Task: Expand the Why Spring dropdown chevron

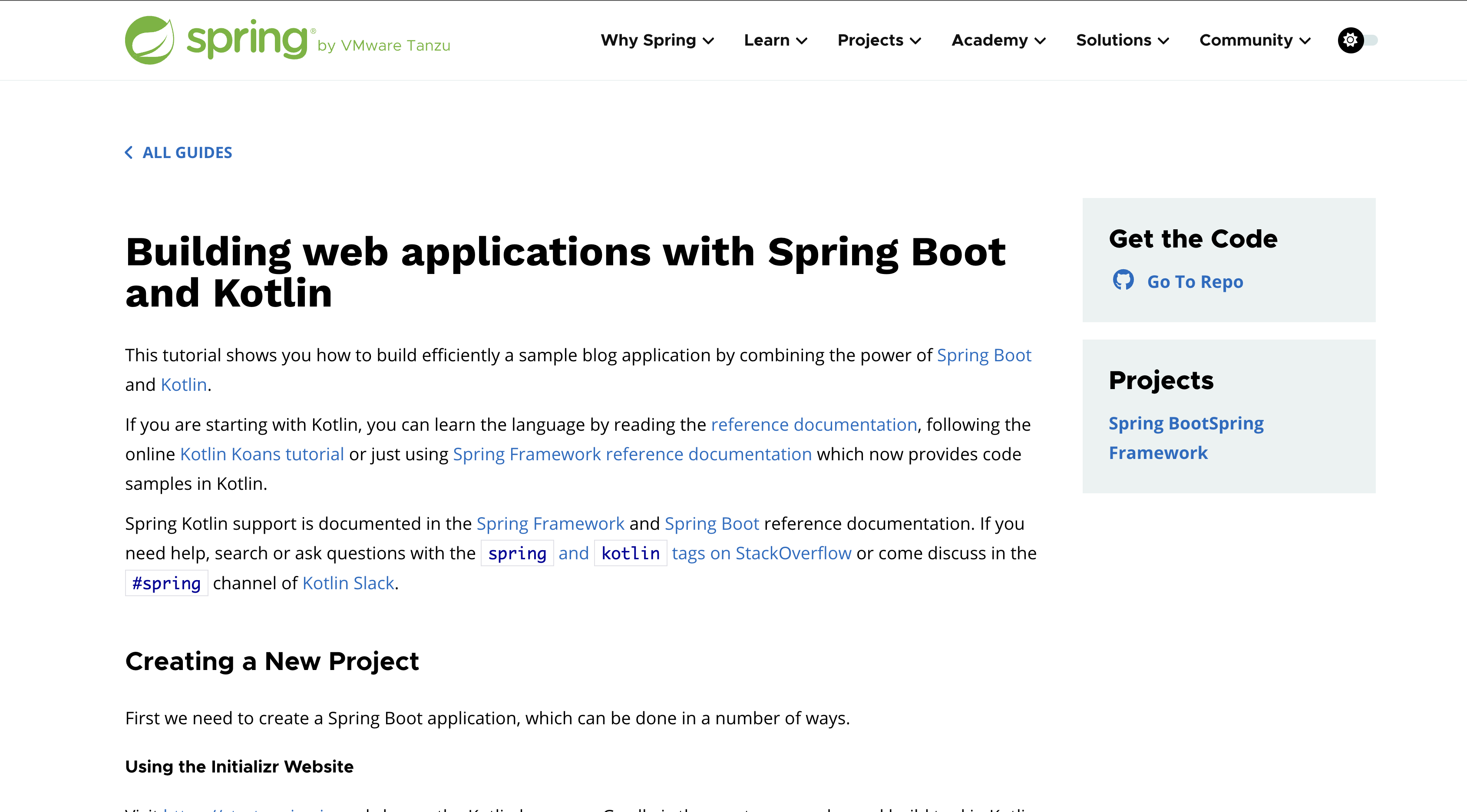Action: point(708,41)
